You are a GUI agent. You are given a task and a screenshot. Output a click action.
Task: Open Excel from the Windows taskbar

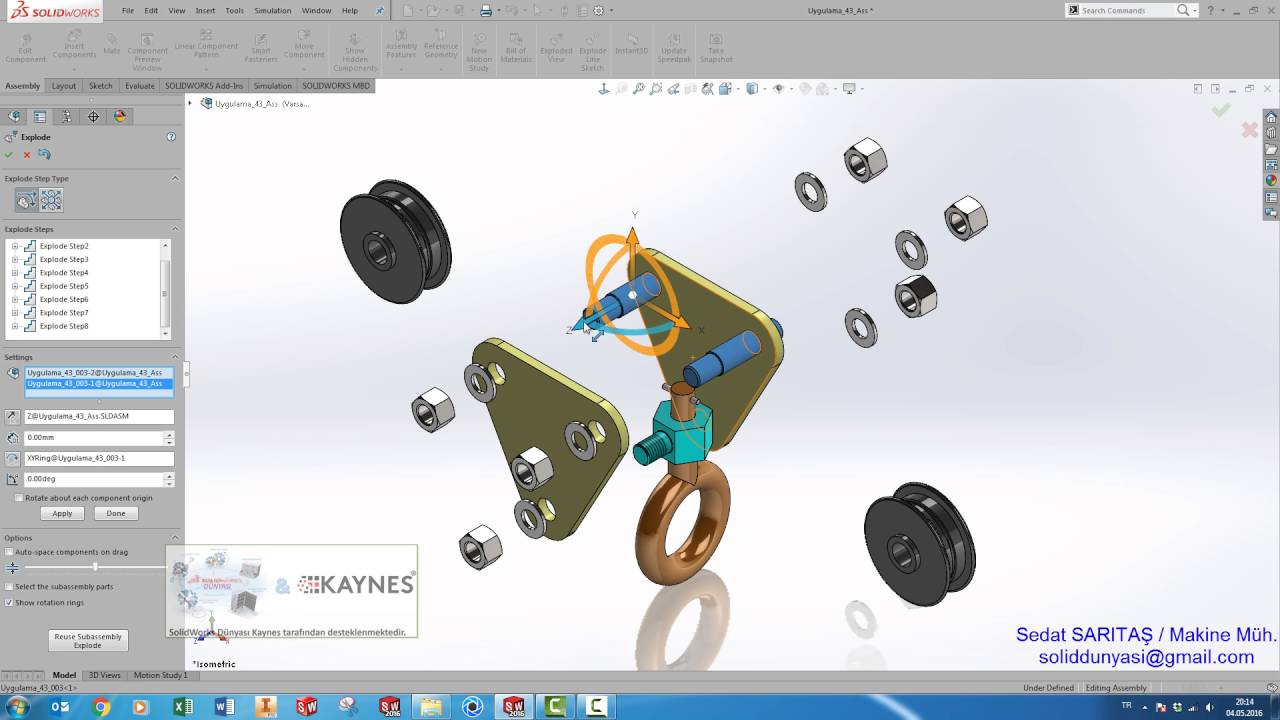pos(183,707)
